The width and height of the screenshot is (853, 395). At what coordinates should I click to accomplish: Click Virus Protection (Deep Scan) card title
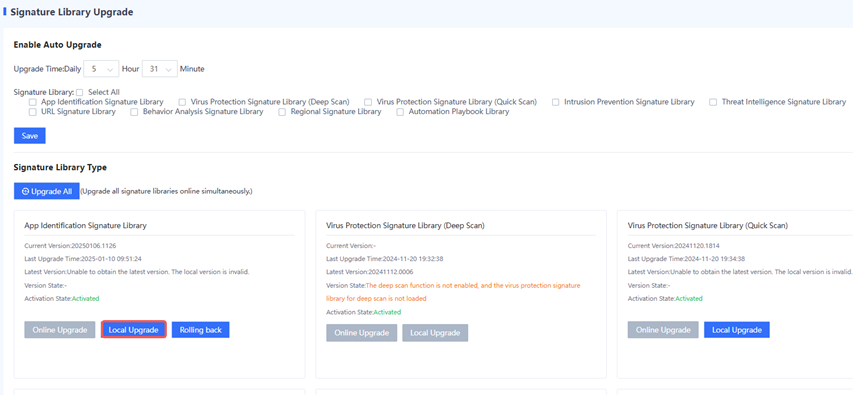tap(405, 225)
